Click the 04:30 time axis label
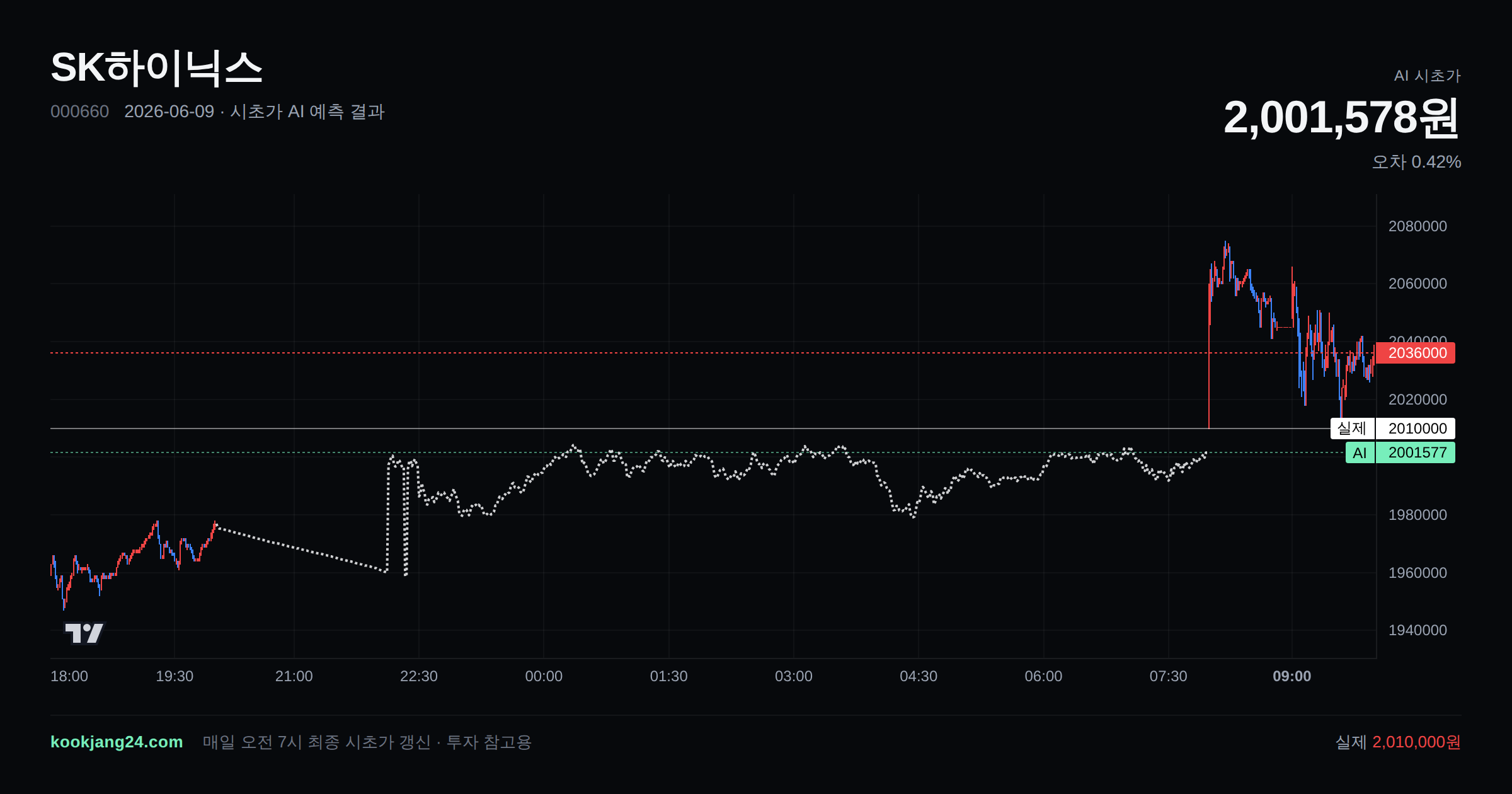1512x794 pixels. pyautogui.click(x=919, y=676)
